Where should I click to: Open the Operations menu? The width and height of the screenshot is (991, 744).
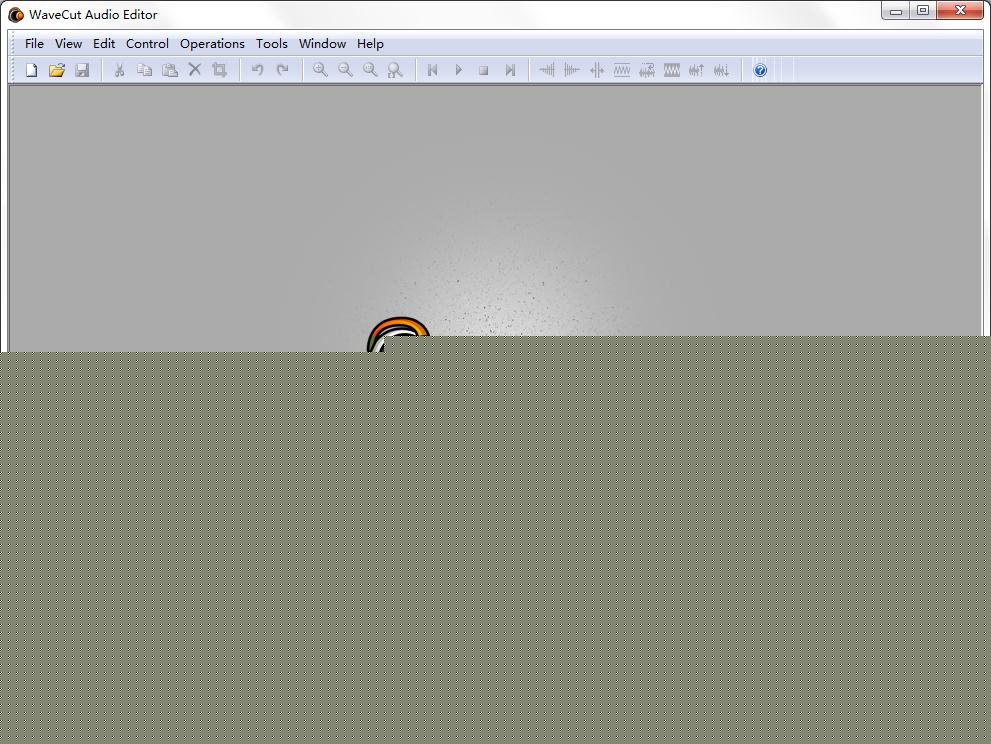212,44
